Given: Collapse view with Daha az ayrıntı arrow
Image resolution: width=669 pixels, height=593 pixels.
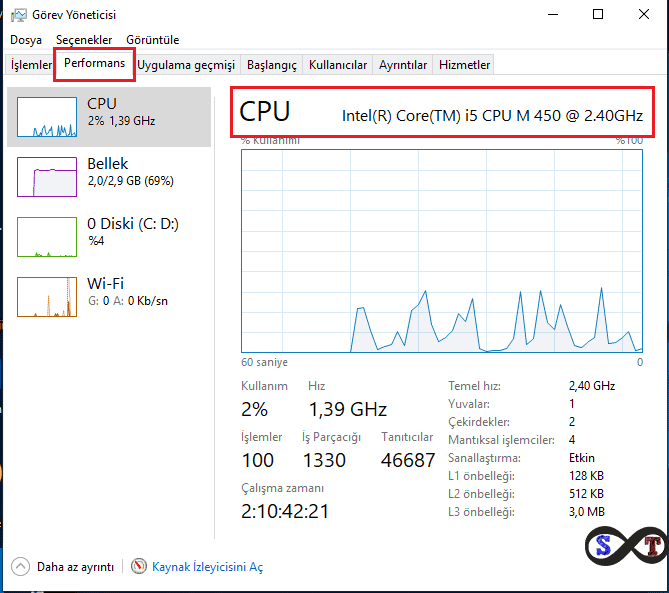Looking at the screenshot, I should pyautogui.click(x=20, y=567).
